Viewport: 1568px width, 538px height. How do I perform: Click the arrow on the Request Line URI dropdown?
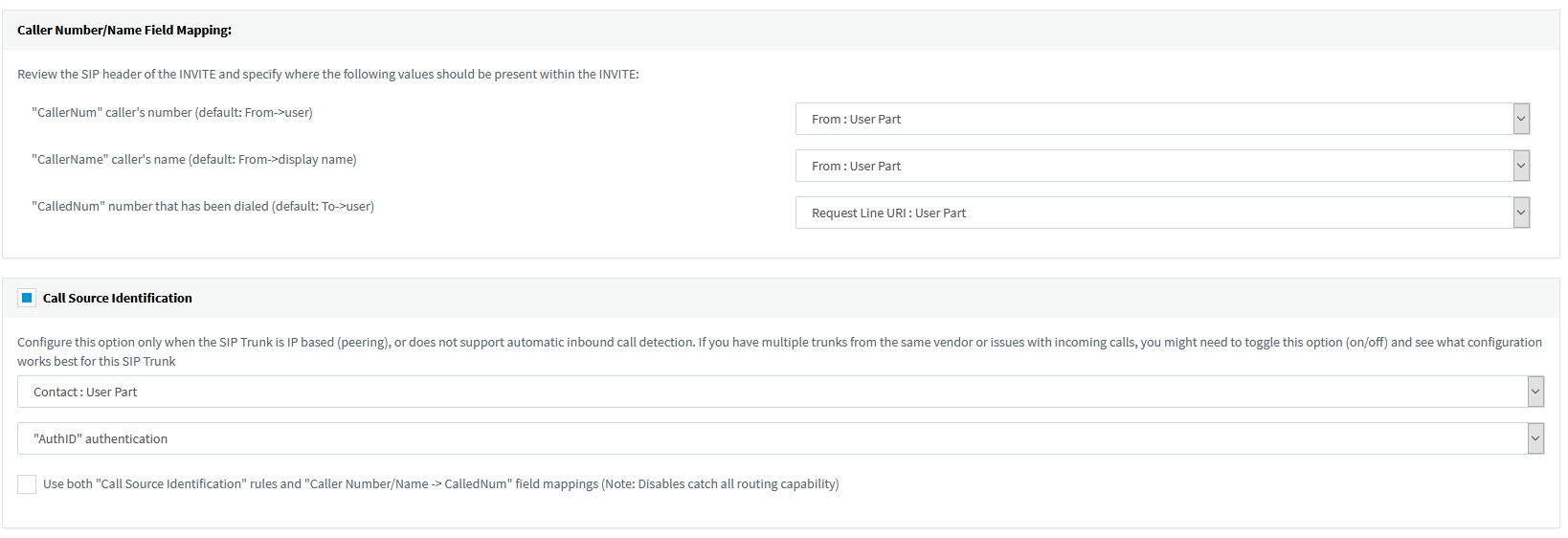1521,213
